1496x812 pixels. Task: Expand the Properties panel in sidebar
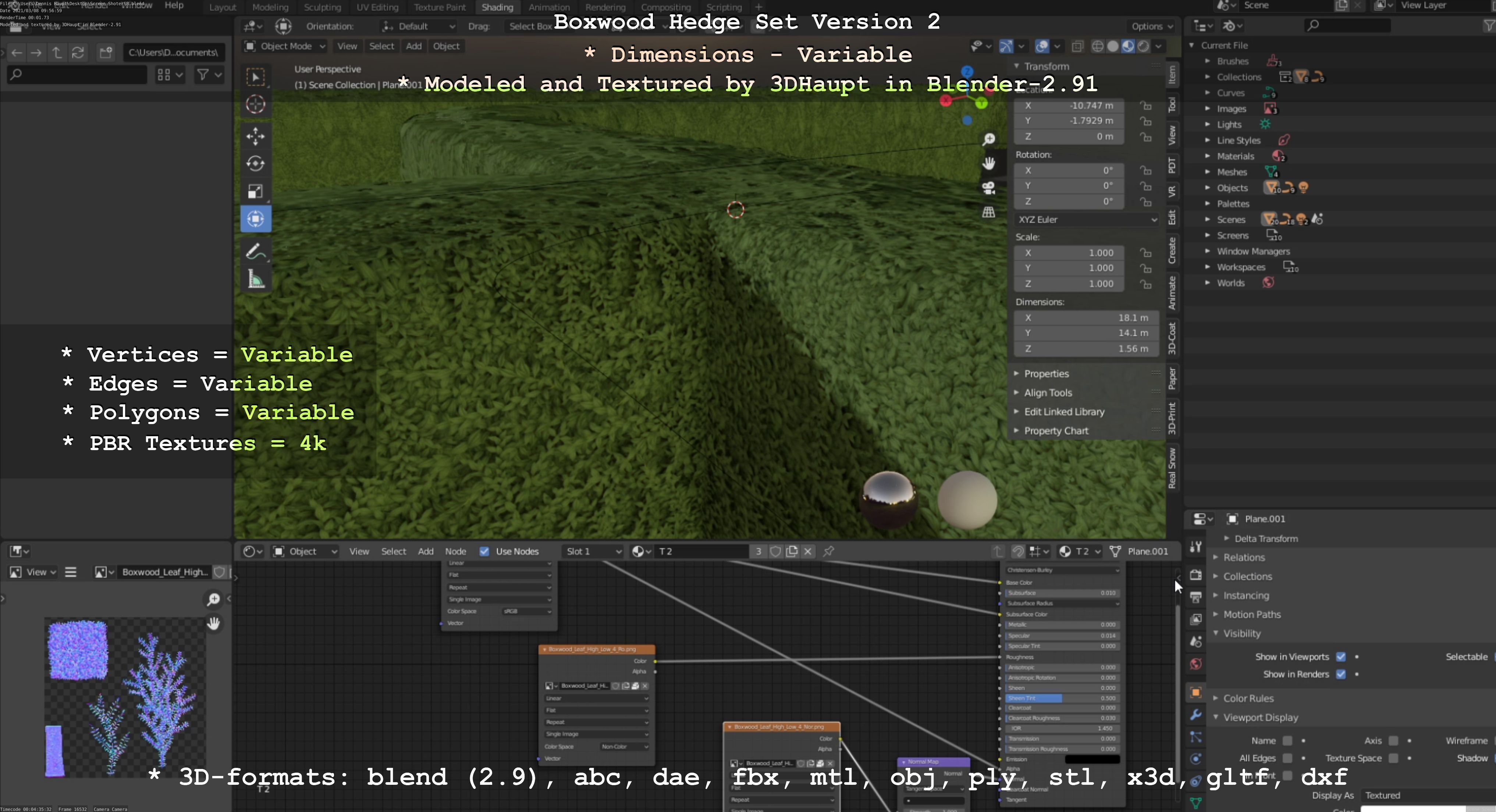[x=1047, y=374]
